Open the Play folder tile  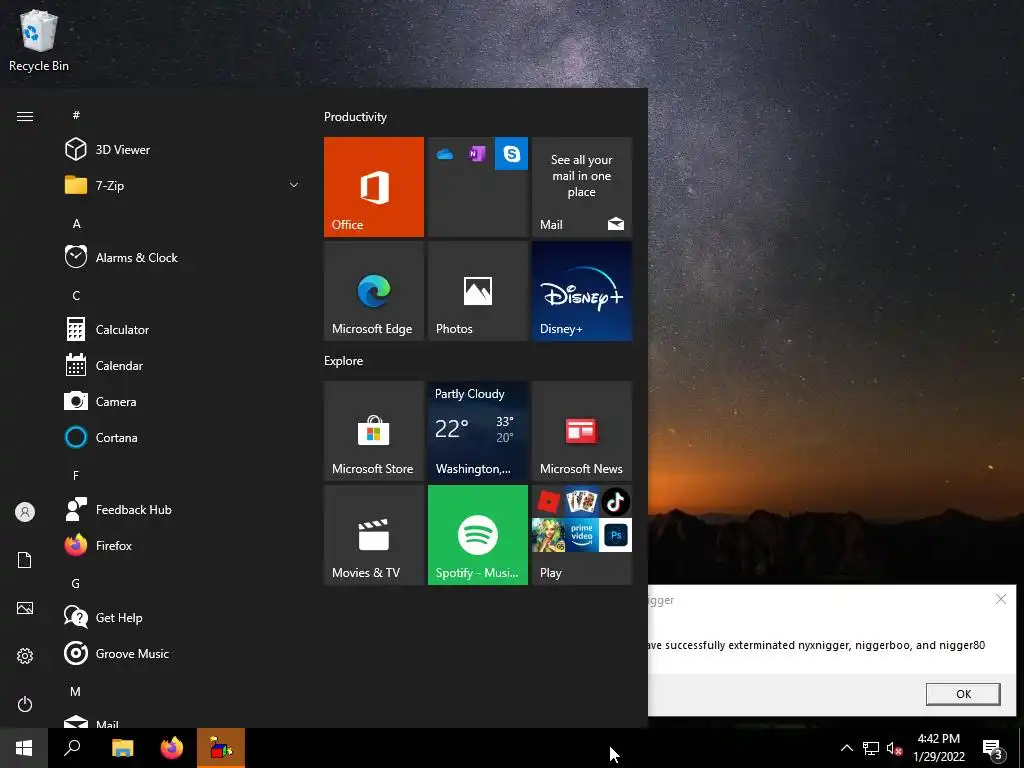pyautogui.click(x=582, y=535)
